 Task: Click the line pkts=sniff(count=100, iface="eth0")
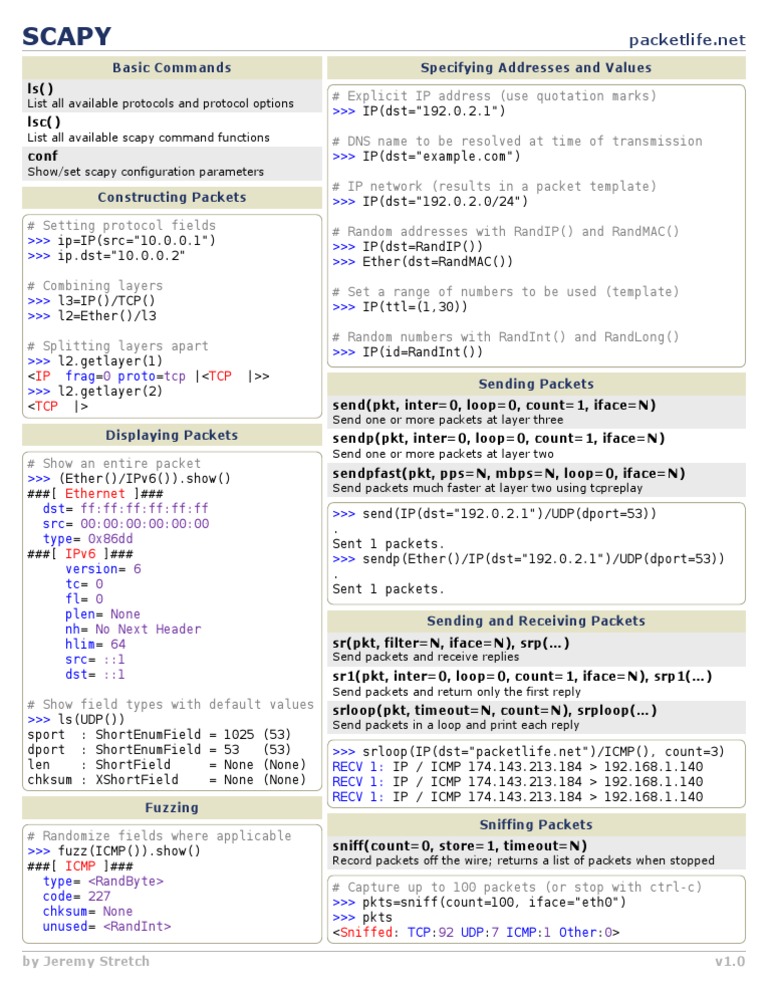pyautogui.click(x=479, y=902)
